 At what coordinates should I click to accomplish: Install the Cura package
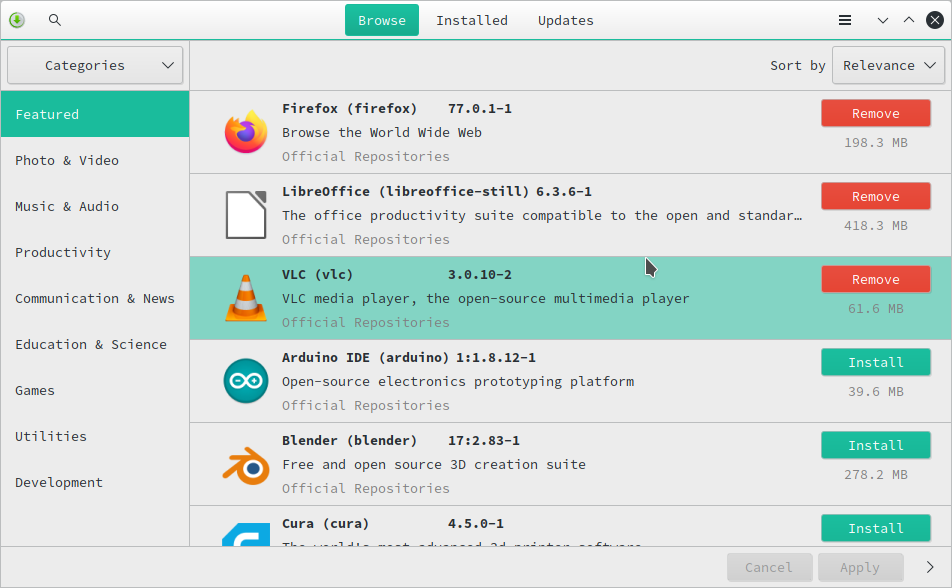[x=876, y=528]
